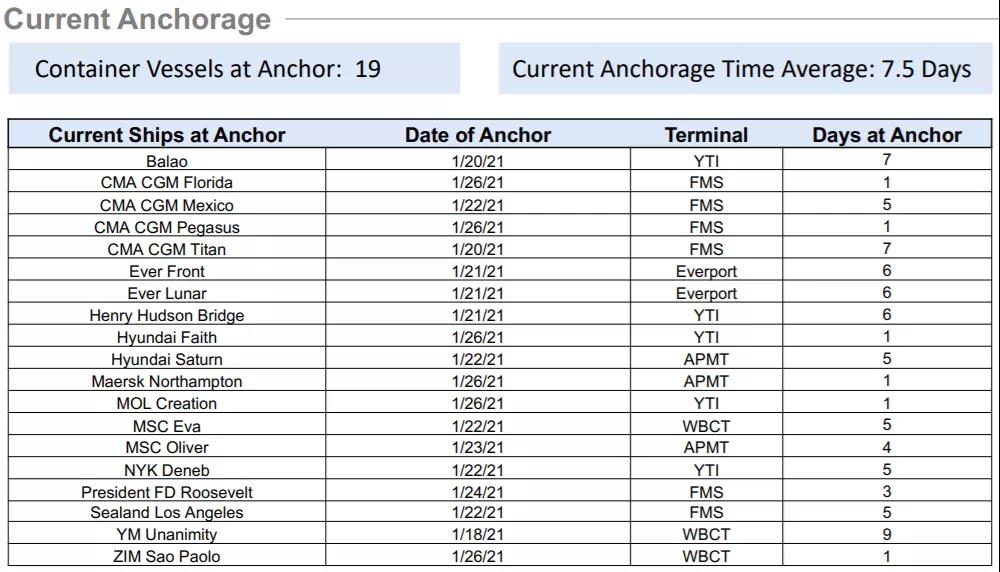Select the Balao ship name cell
1000x572 pixels.
[x=167, y=161]
